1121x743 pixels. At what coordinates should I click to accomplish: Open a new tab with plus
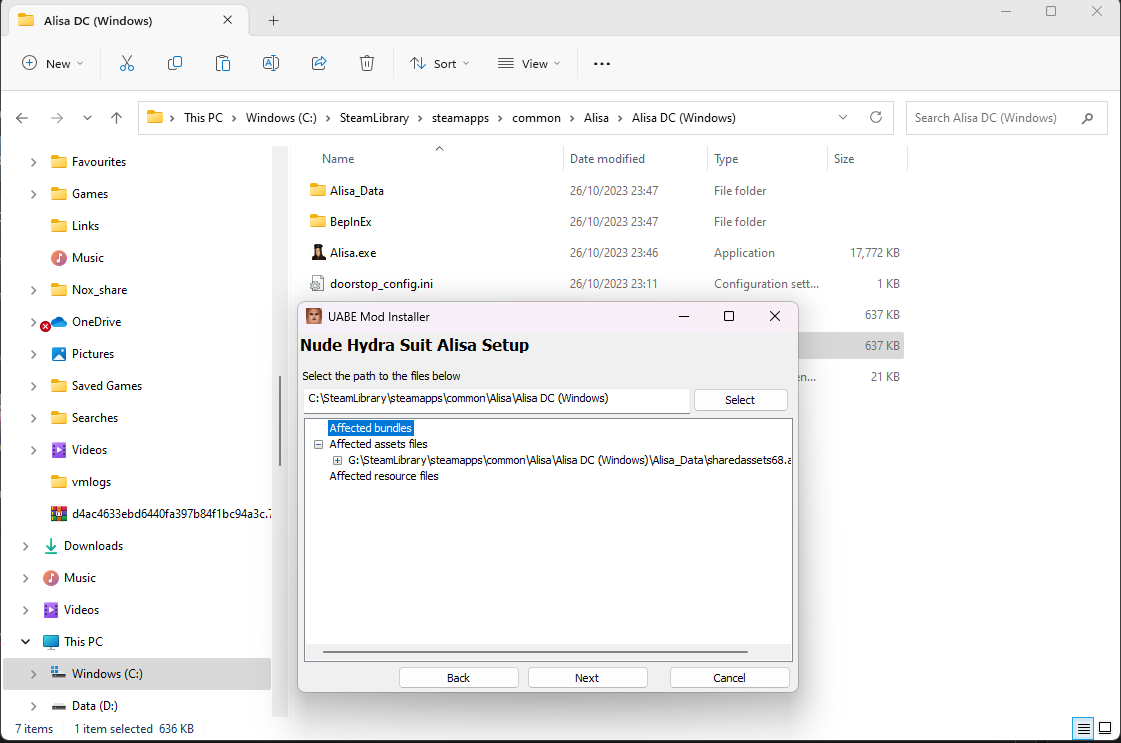tap(273, 21)
